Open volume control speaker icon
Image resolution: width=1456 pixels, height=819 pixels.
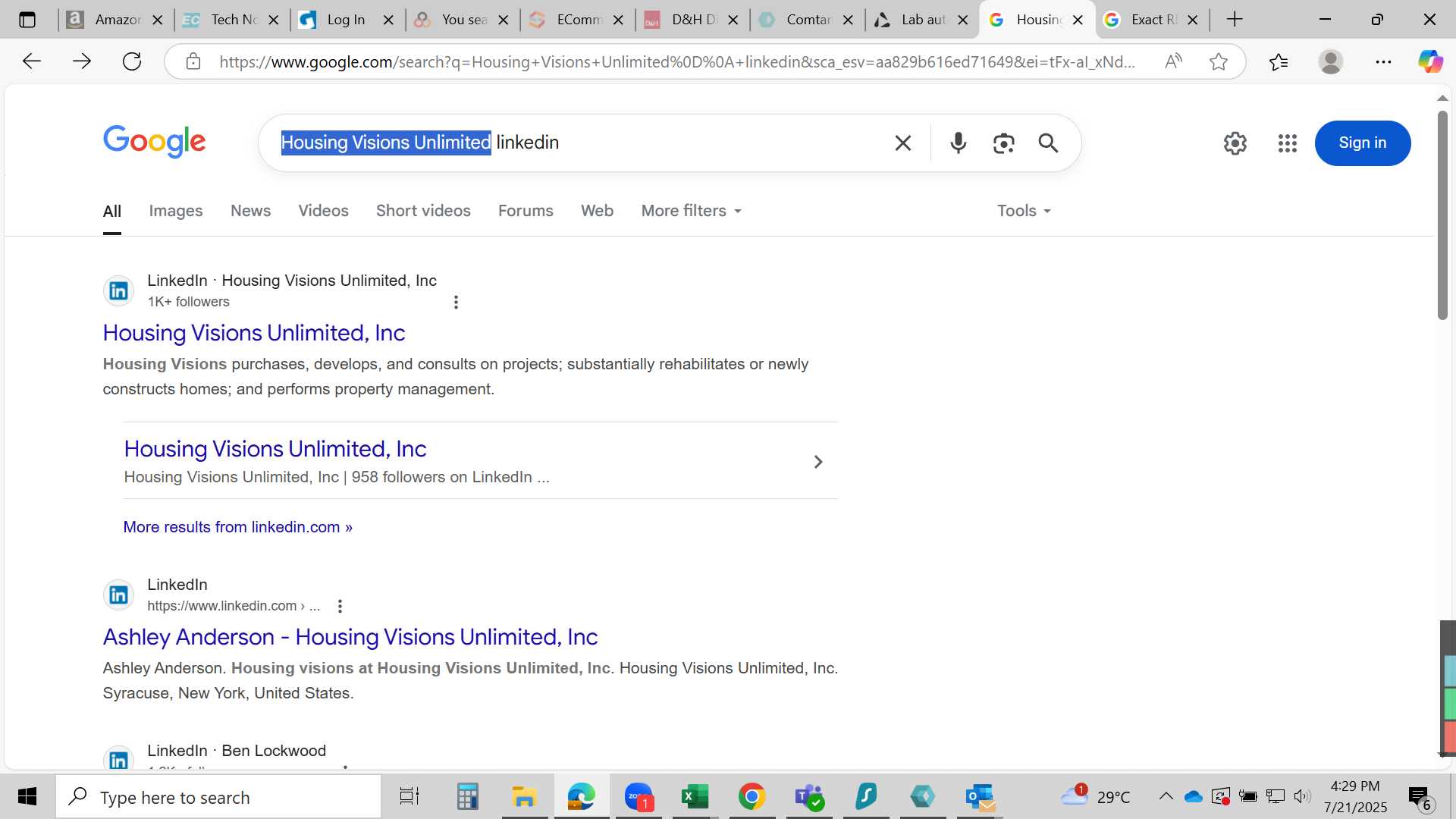point(1302,796)
